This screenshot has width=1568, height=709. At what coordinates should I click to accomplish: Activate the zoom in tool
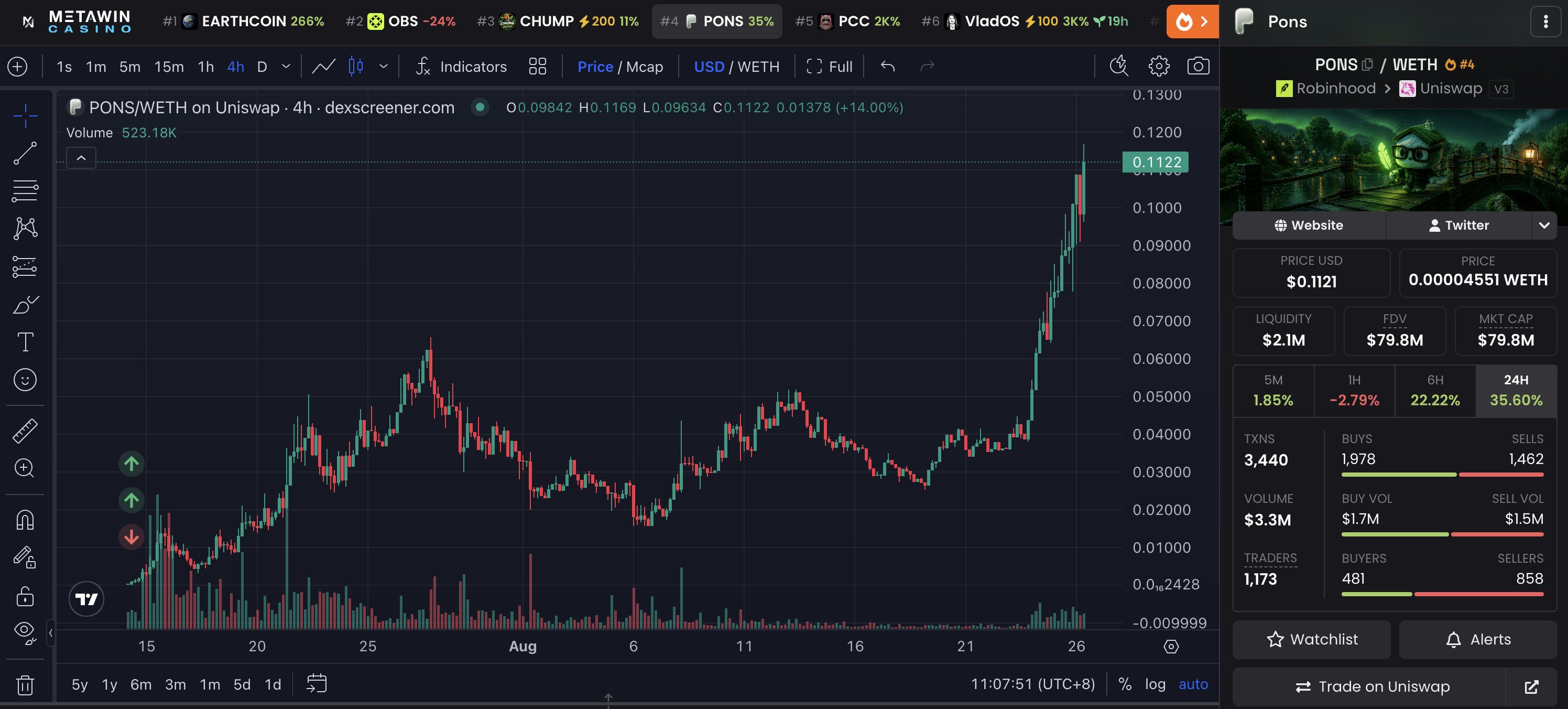(25, 468)
